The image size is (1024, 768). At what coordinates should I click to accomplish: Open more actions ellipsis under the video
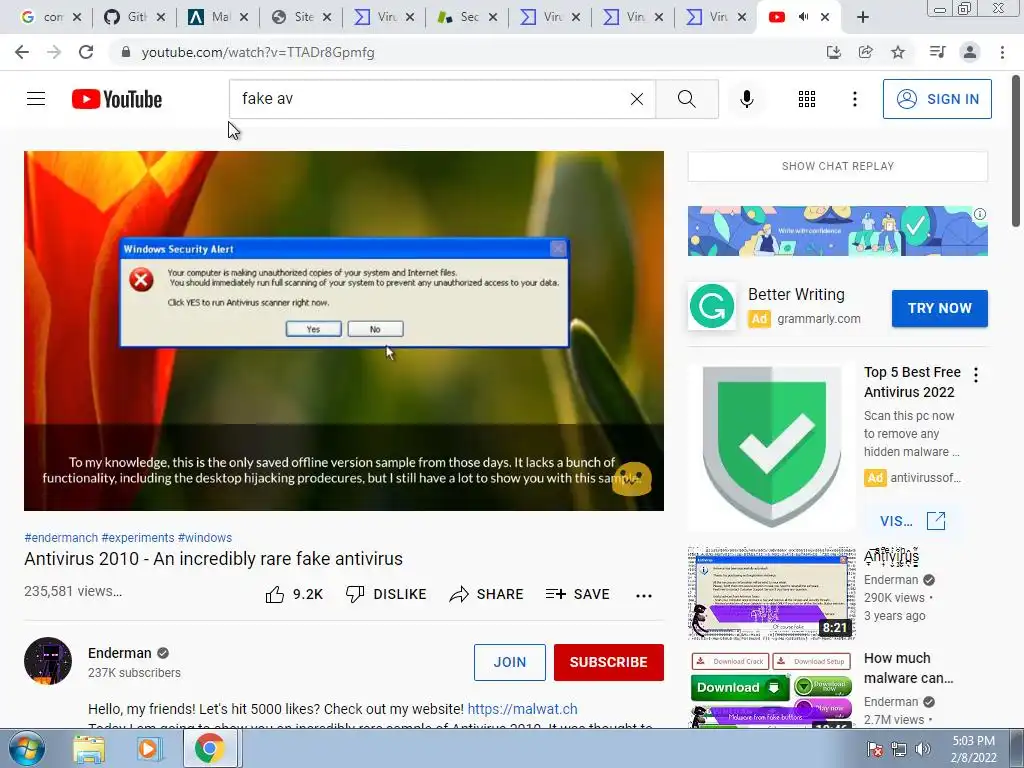(x=644, y=595)
